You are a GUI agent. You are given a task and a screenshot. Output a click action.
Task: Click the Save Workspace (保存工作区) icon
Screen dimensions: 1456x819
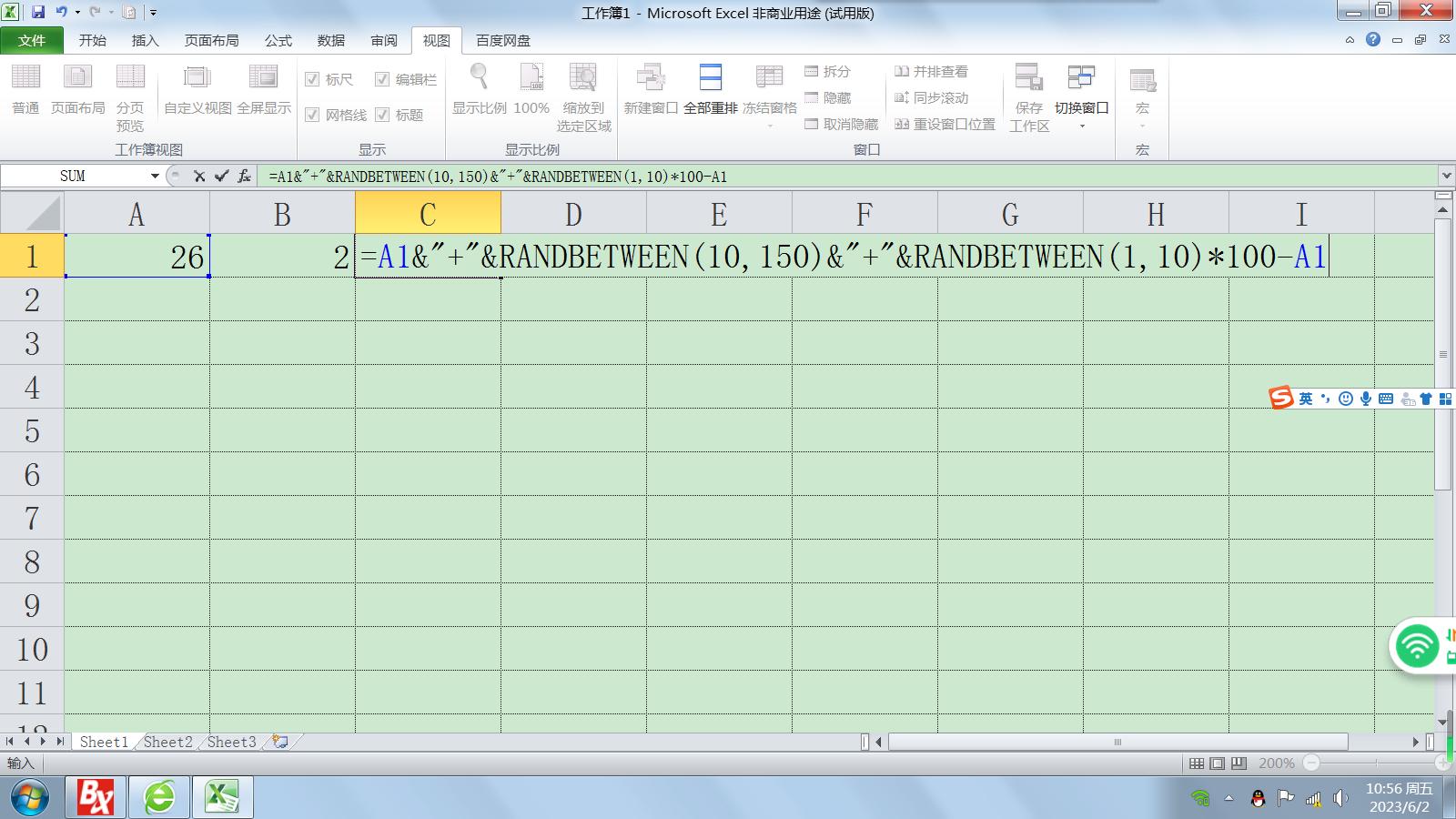pos(1029,79)
